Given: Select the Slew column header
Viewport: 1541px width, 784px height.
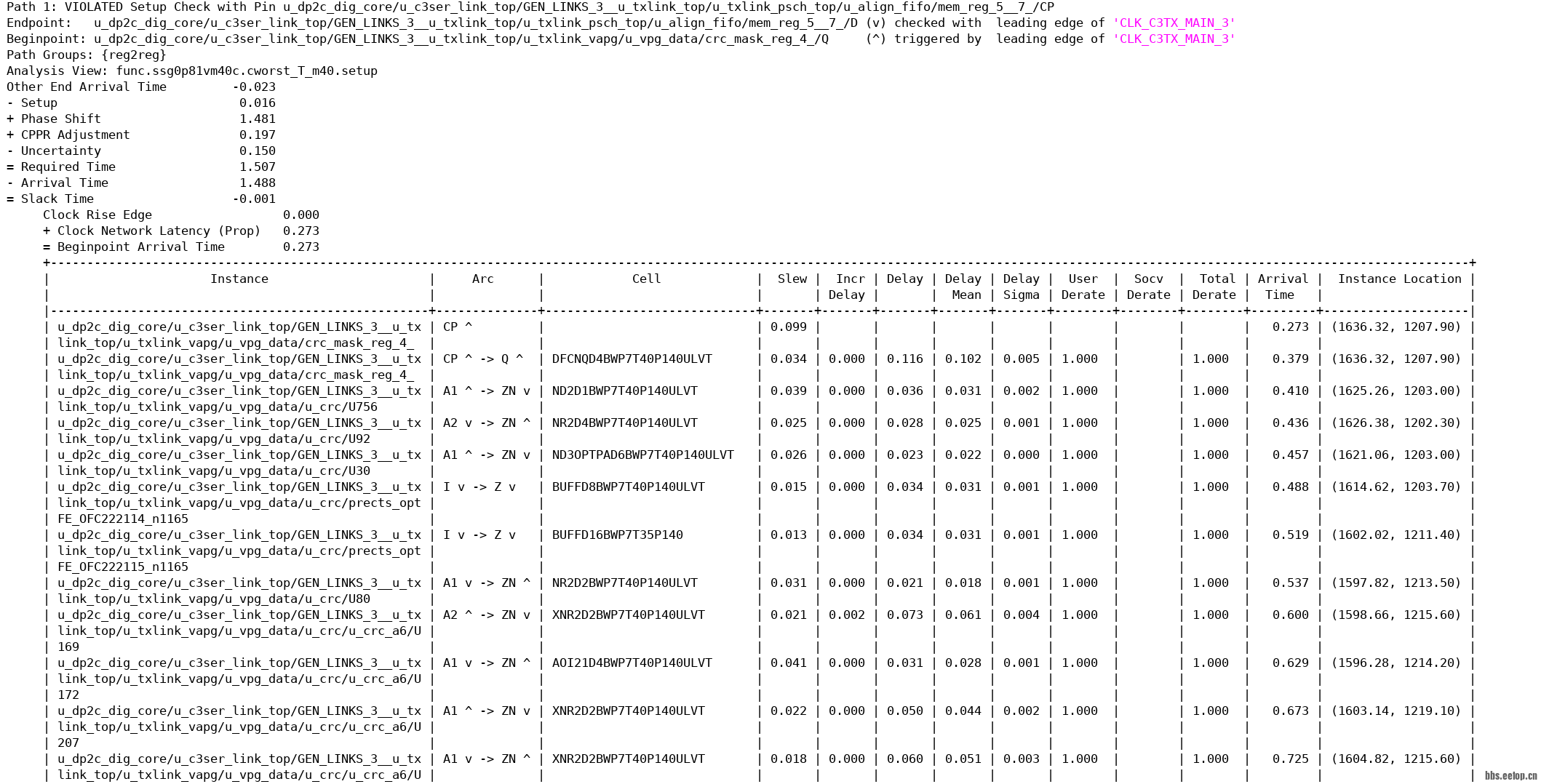Looking at the screenshot, I should pyautogui.click(x=792, y=279).
